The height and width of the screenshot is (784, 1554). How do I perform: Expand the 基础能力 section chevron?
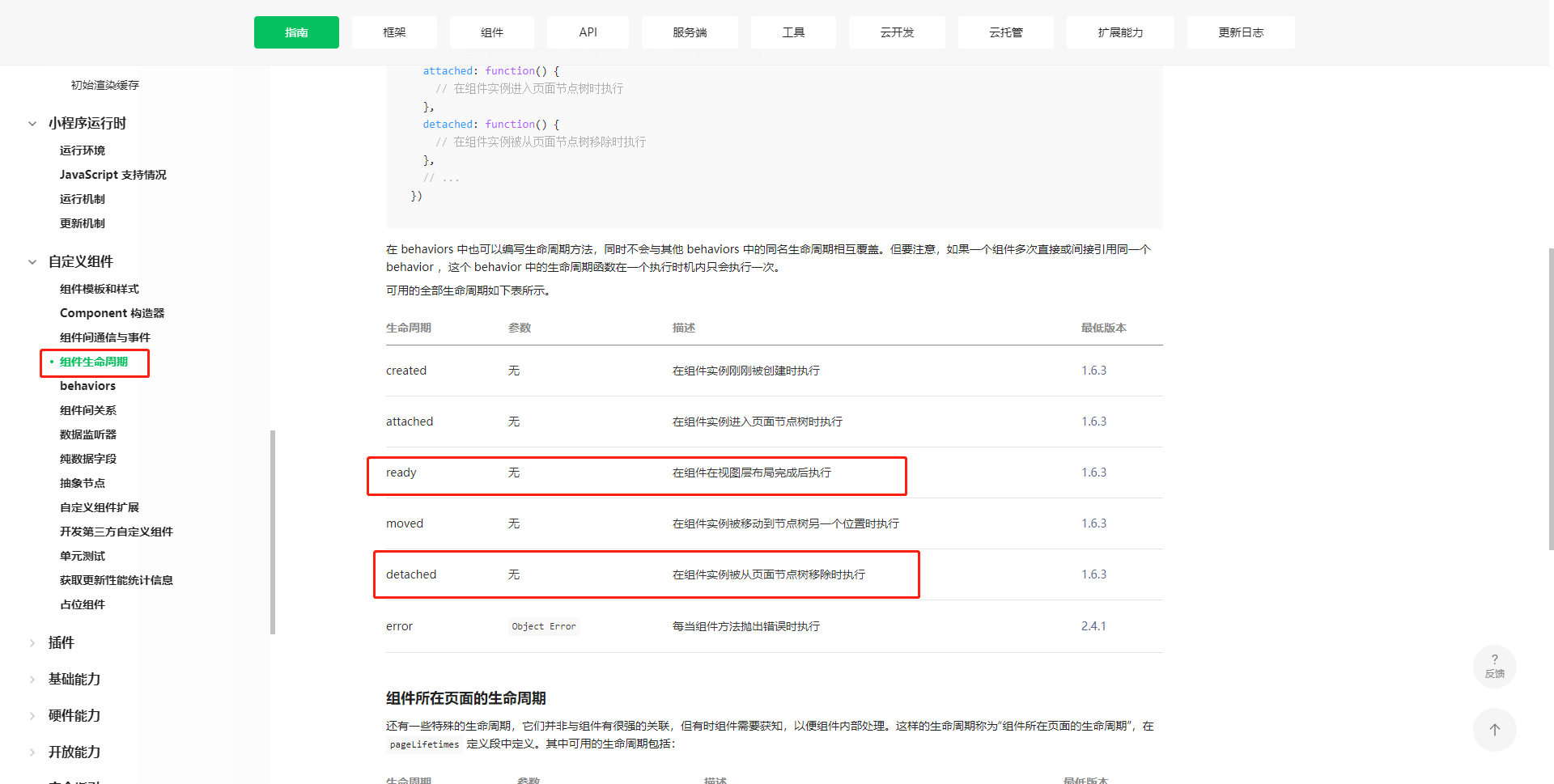click(32, 680)
